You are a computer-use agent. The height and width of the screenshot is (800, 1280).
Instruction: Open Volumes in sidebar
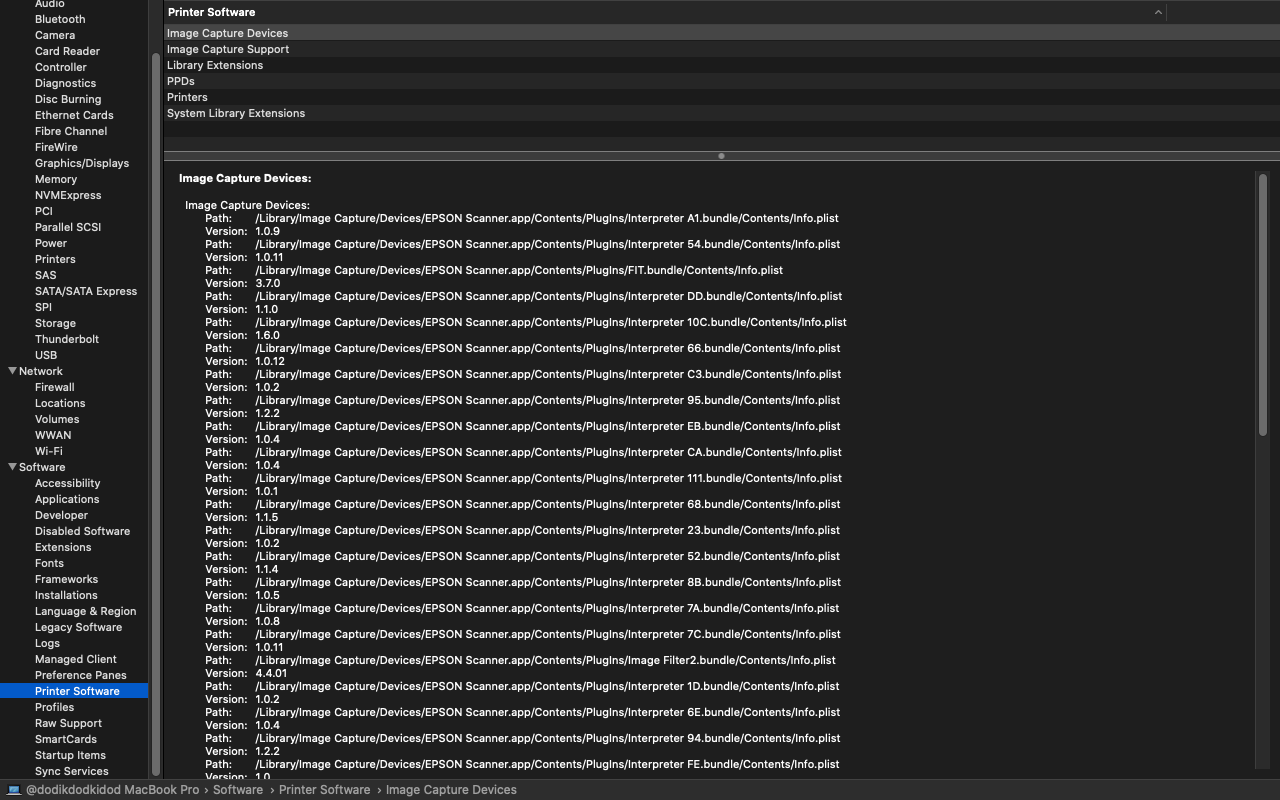57,419
